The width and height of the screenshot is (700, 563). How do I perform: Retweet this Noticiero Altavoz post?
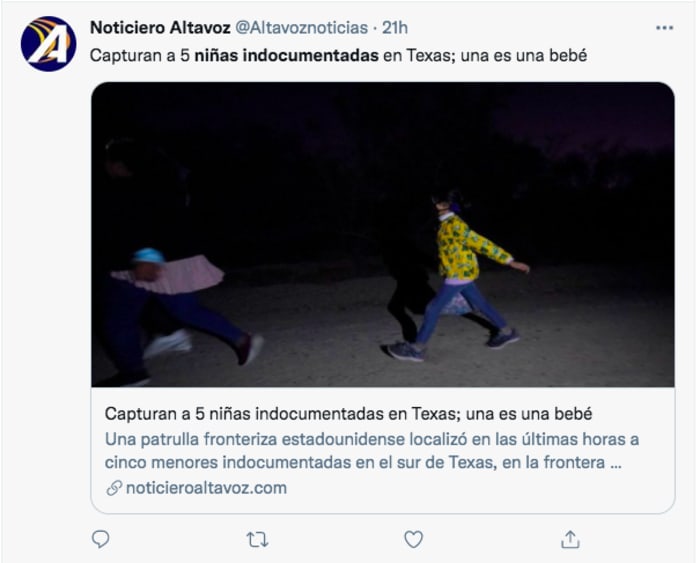(x=257, y=539)
